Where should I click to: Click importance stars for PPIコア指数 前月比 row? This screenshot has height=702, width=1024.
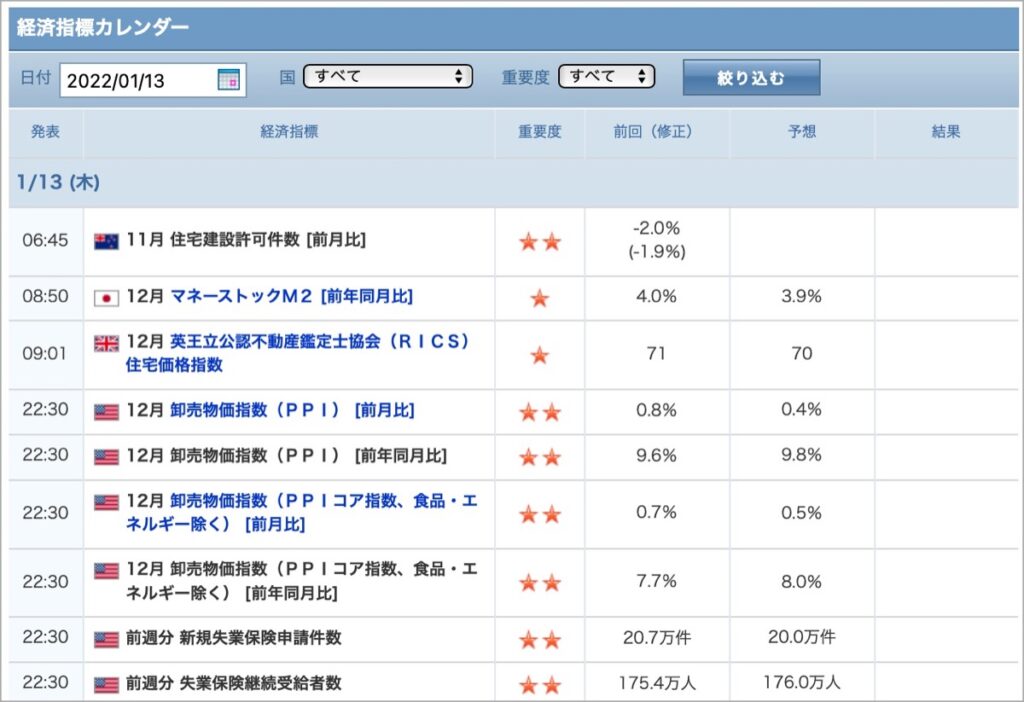click(540, 515)
